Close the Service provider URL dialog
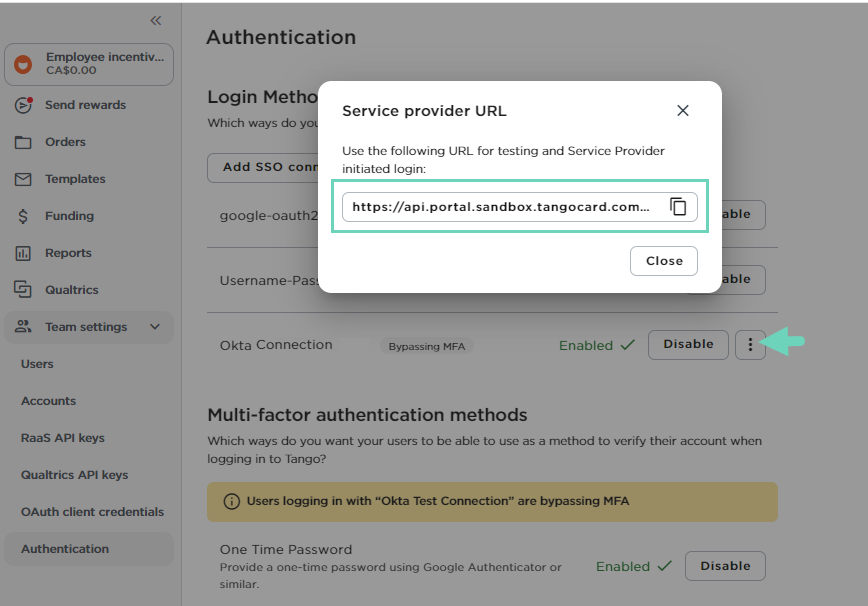 663,260
